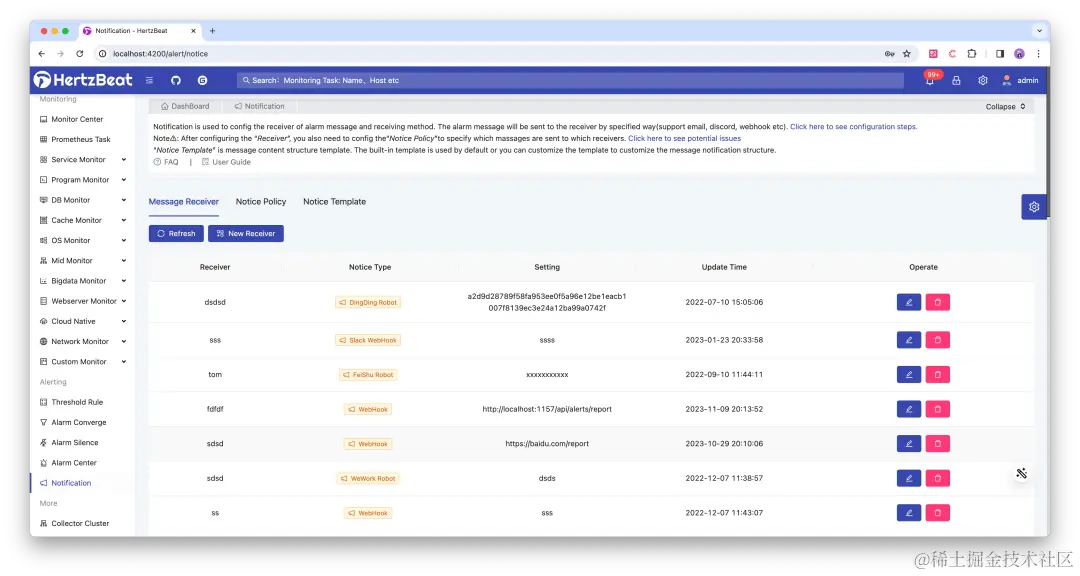Open a new browser tab

pyautogui.click(x=212, y=31)
